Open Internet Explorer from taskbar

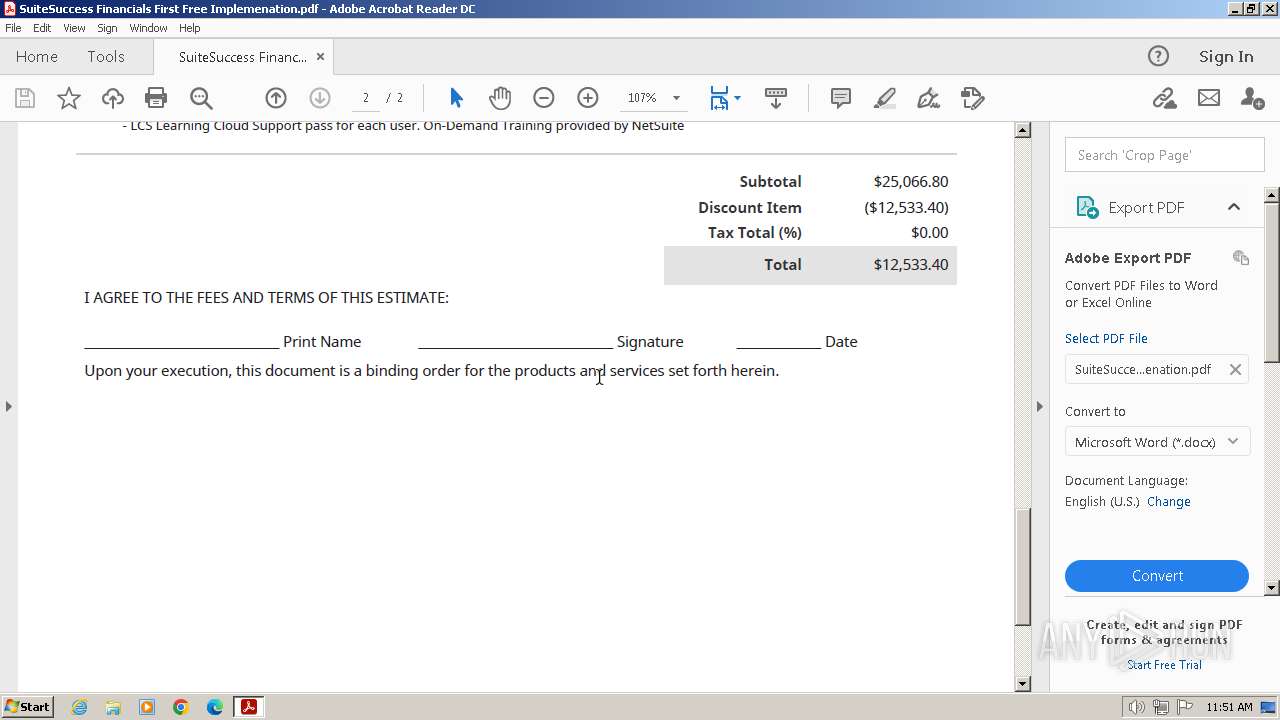(x=79, y=707)
